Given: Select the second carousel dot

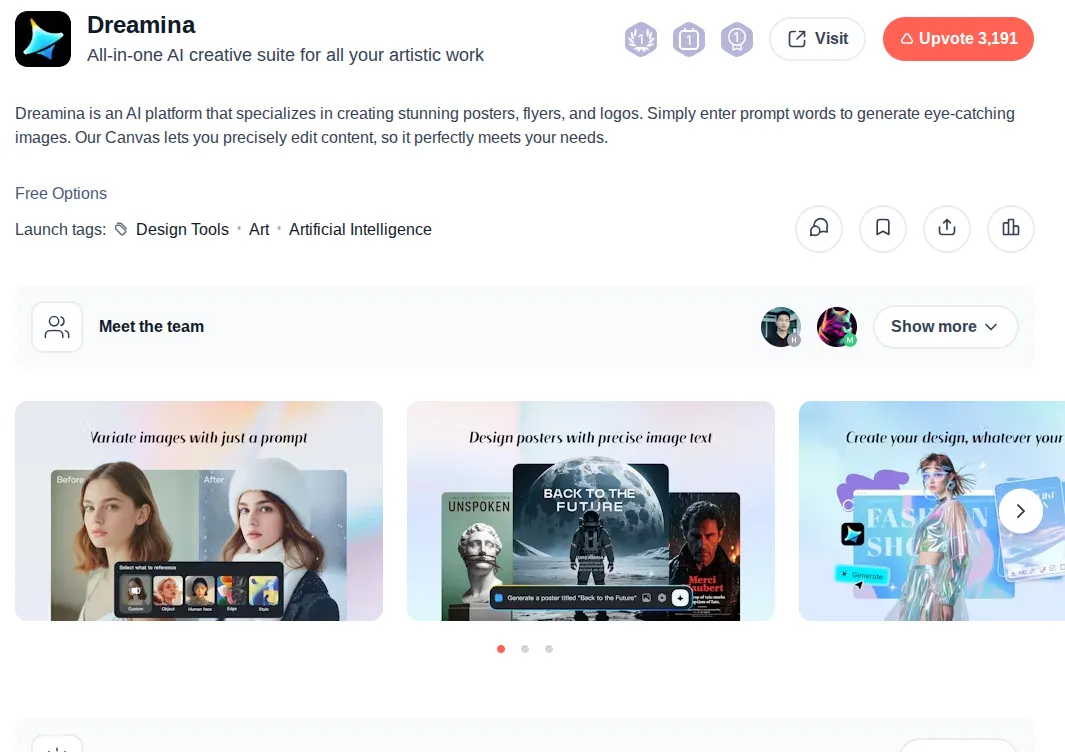Looking at the screenshot, I should [525, 649].
